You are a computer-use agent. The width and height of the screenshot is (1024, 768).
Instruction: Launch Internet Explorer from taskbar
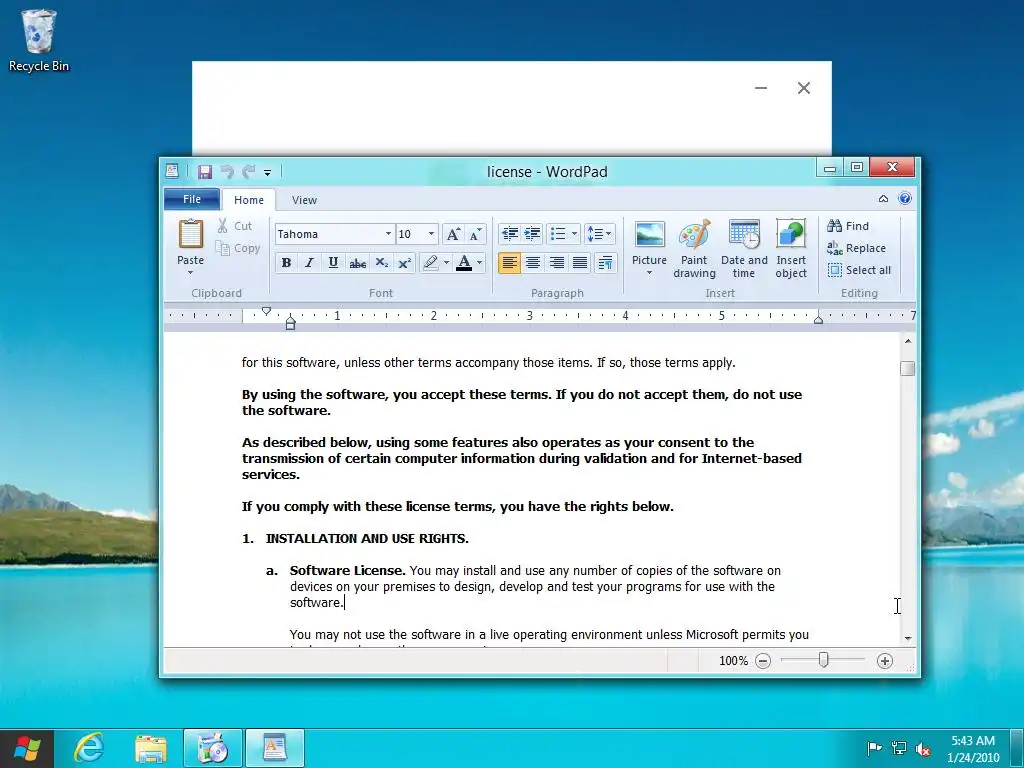(x=88, y=748)
